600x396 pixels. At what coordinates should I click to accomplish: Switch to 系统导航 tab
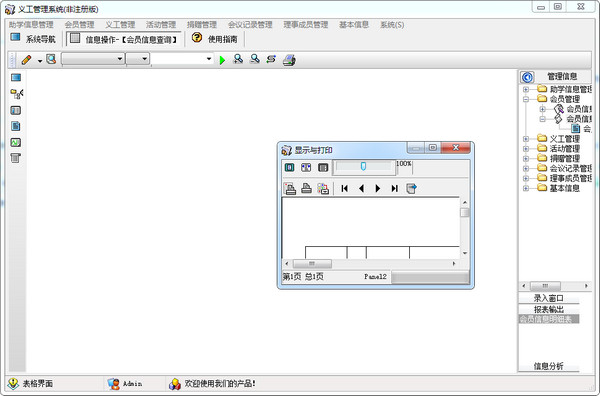click(x=33, y=39)
